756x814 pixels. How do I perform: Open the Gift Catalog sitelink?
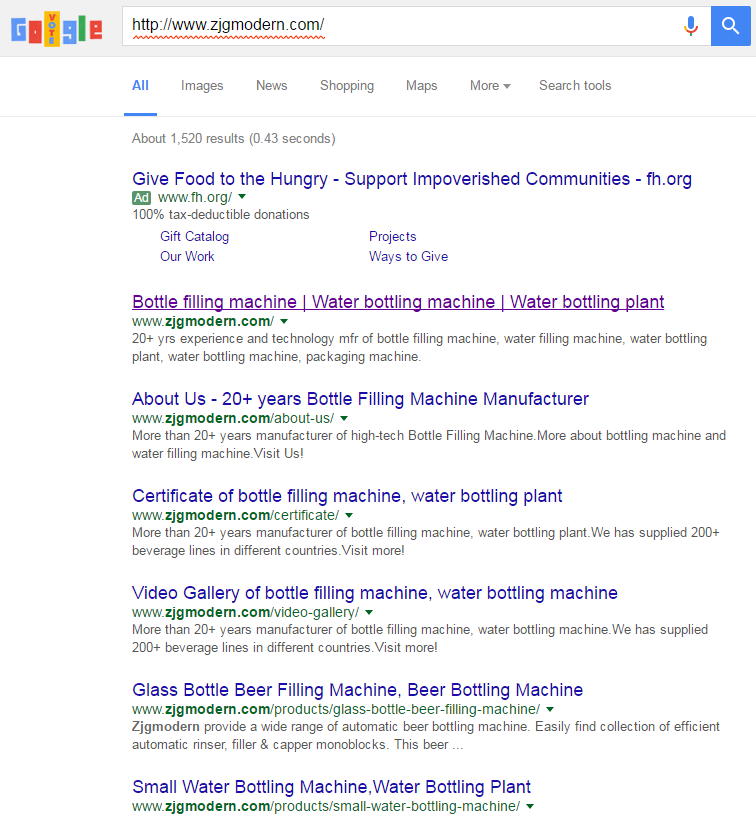[x=194, y=237]
